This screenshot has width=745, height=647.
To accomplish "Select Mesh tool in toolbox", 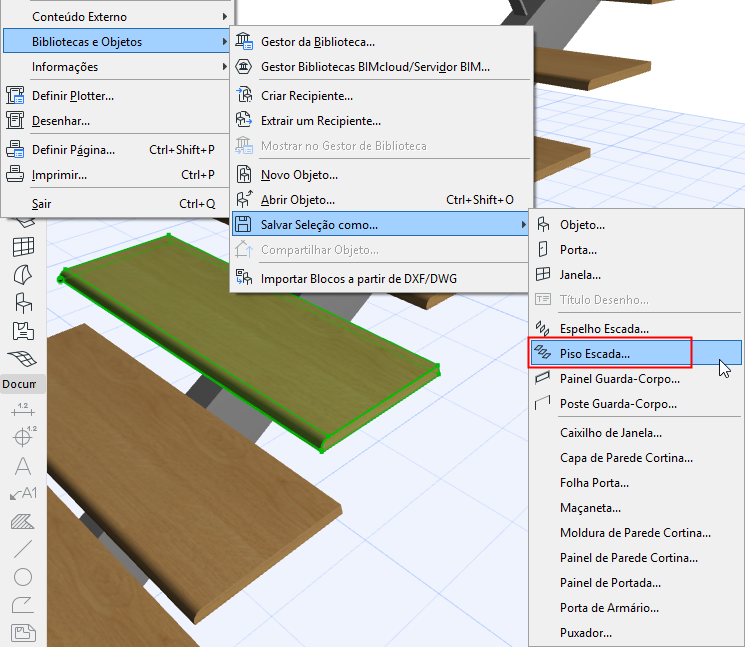I will [x=23, y=359].
